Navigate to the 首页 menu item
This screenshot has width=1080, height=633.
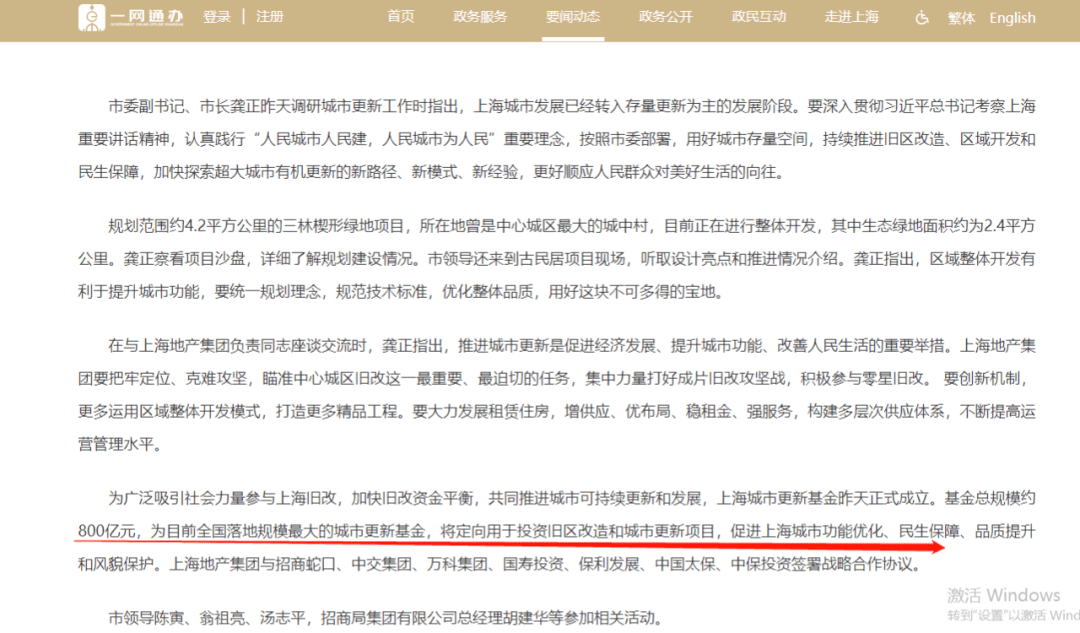click(400, 16)
